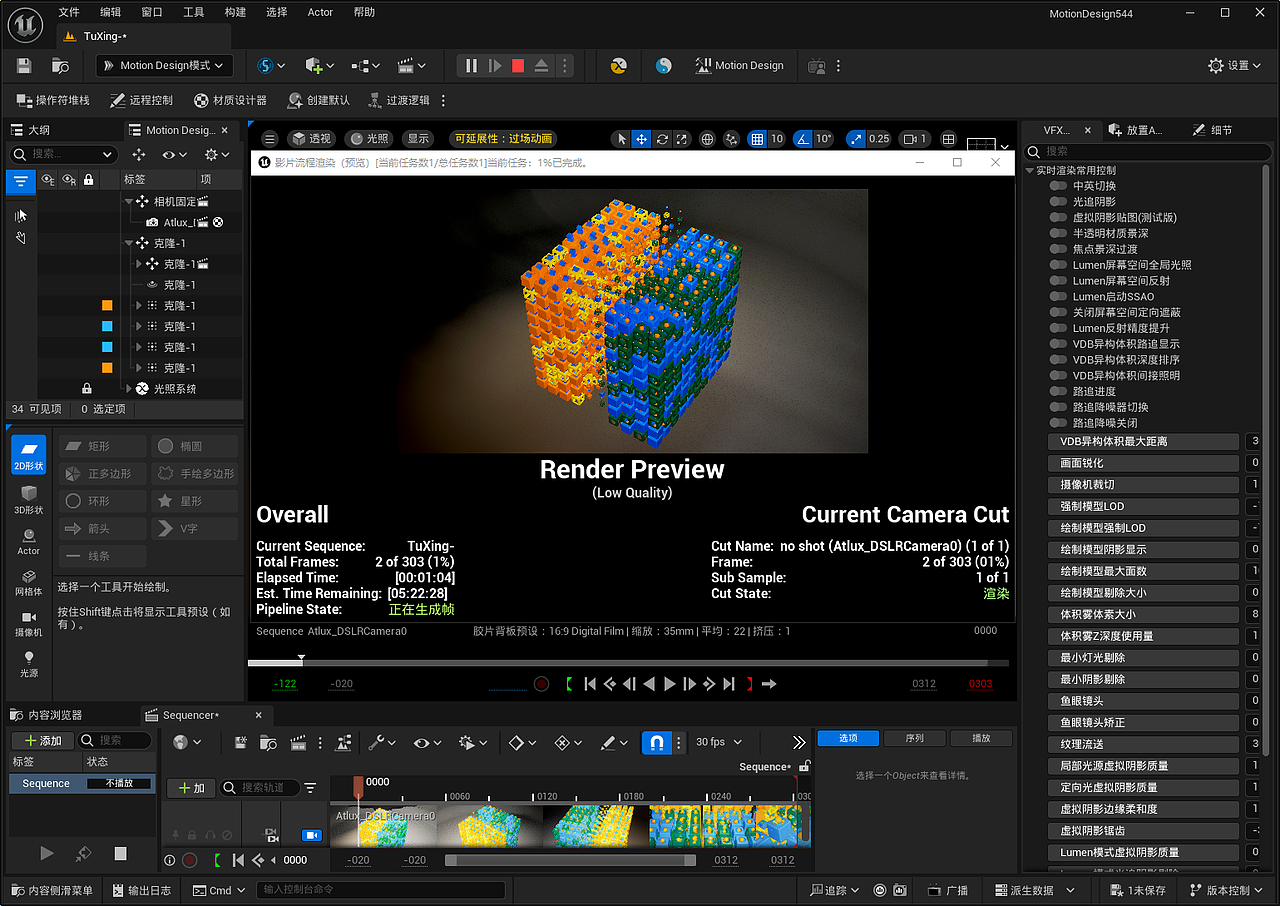Toggle the Lumen启动SSAO switch
Screen dimensions: 1280x906
click(1058, 297)
